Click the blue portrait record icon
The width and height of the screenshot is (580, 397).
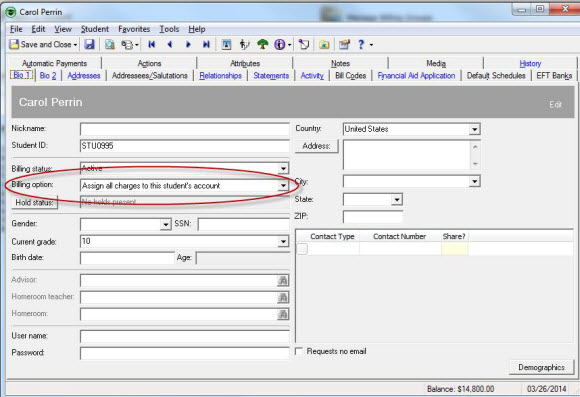pos(226,45)
